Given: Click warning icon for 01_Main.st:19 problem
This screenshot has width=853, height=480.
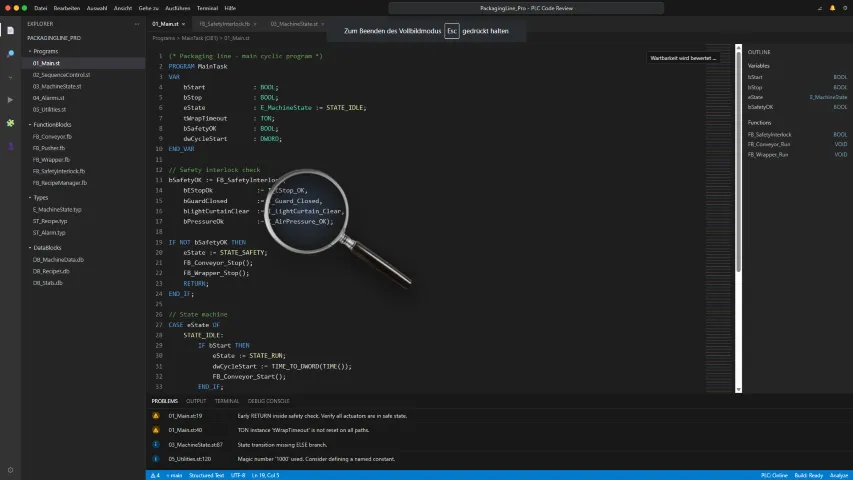Looking at the screenshot, I should pos(156,416).
